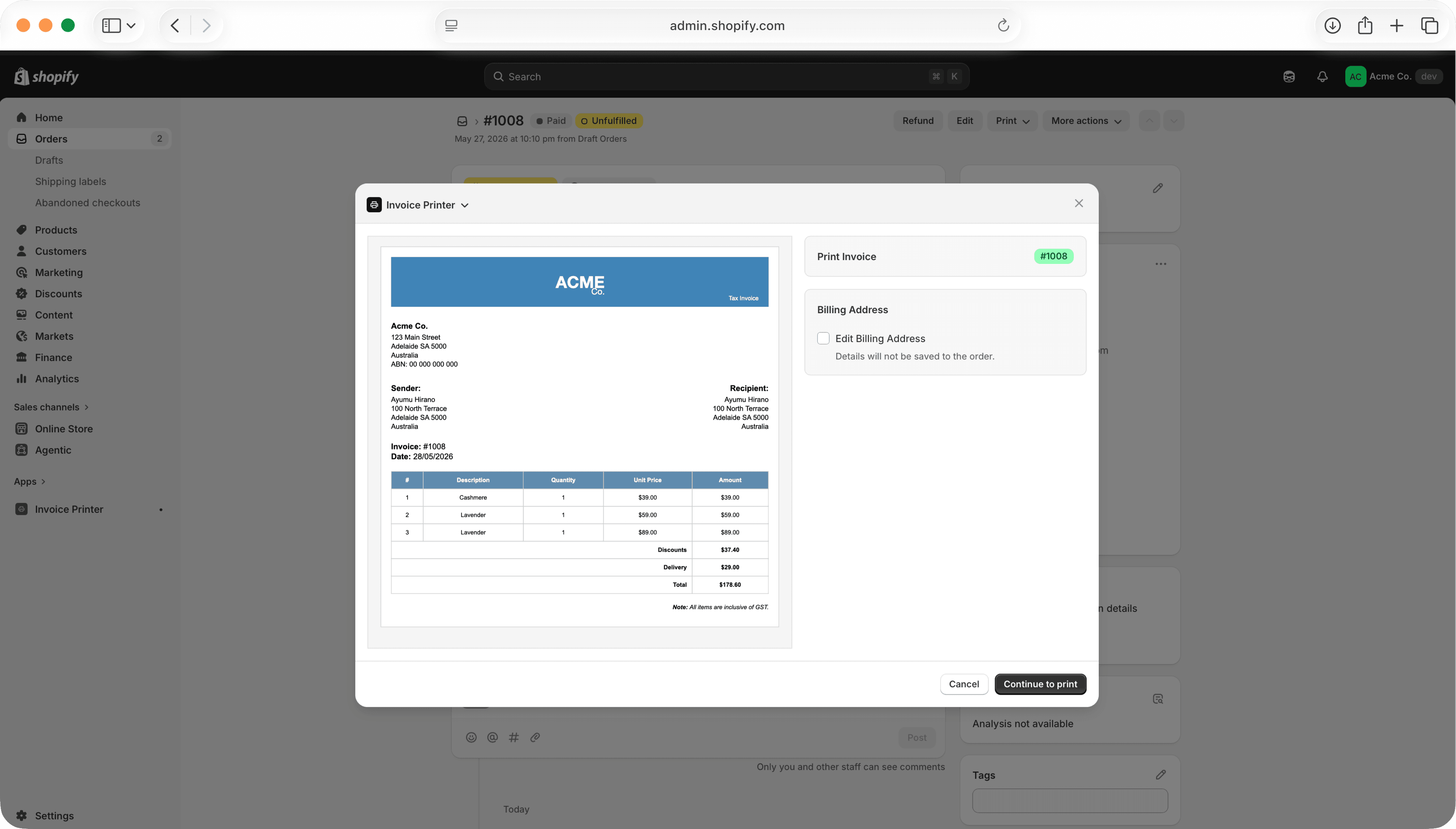Click the browser forward button

(206, 25)
